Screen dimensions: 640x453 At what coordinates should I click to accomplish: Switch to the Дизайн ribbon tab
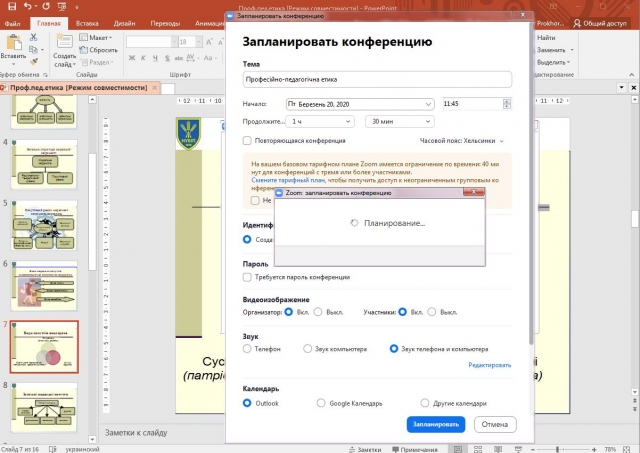coord(124,23)
